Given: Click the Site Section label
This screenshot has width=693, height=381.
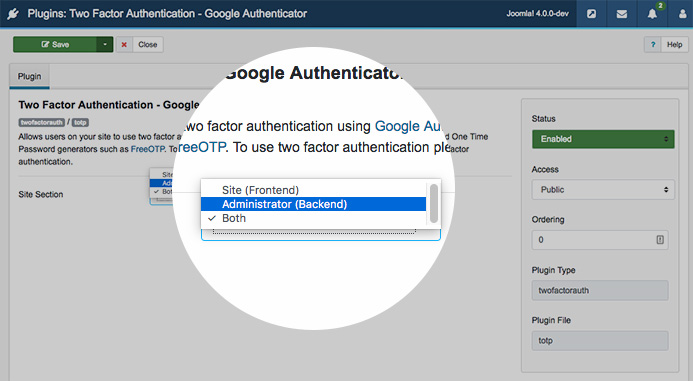Looking at the screenshot, I should click(41, 194).
